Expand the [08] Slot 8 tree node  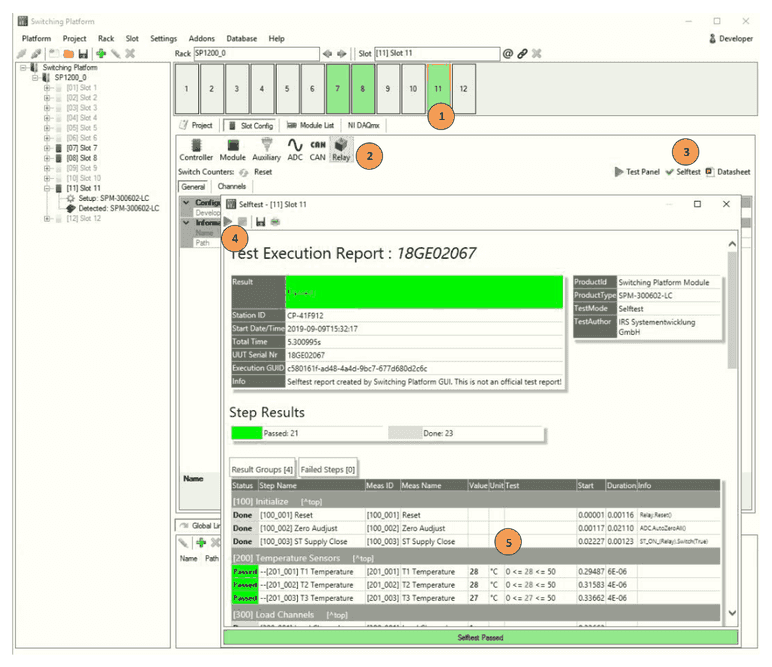click(x=47, y=158)
